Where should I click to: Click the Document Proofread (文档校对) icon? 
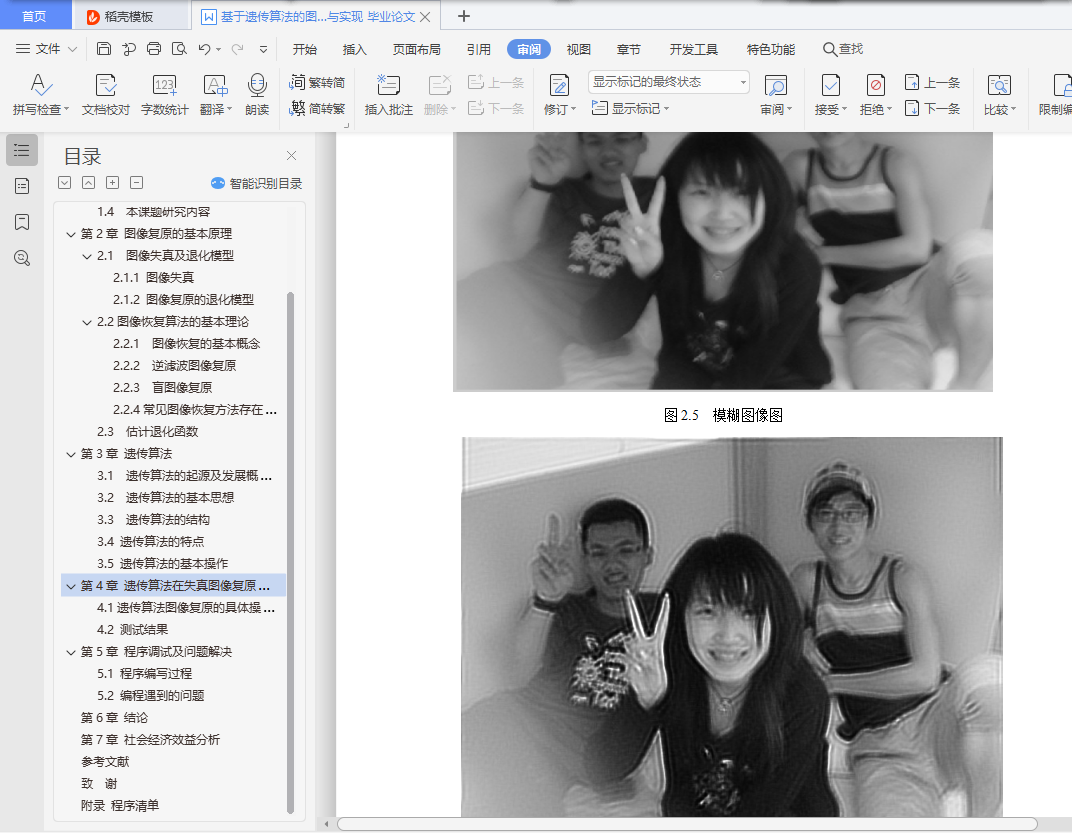click(x=105, y=86)
